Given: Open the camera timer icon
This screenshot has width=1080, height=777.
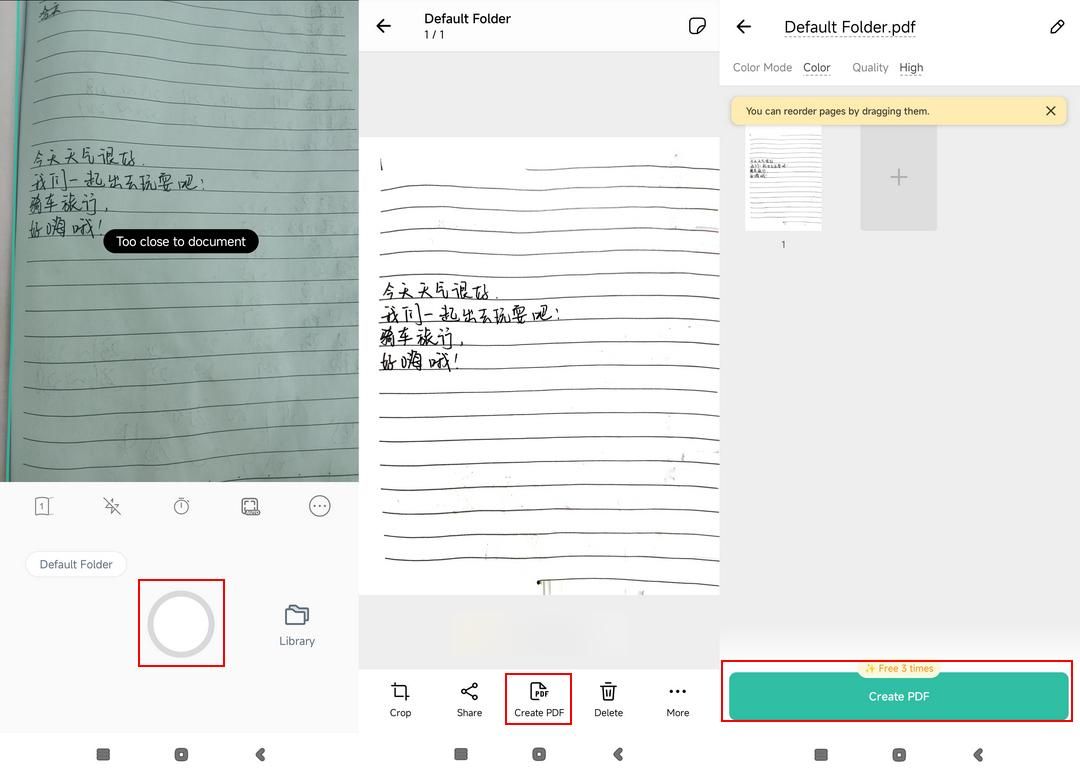Looking at the screenshot, I should [181, 506].
